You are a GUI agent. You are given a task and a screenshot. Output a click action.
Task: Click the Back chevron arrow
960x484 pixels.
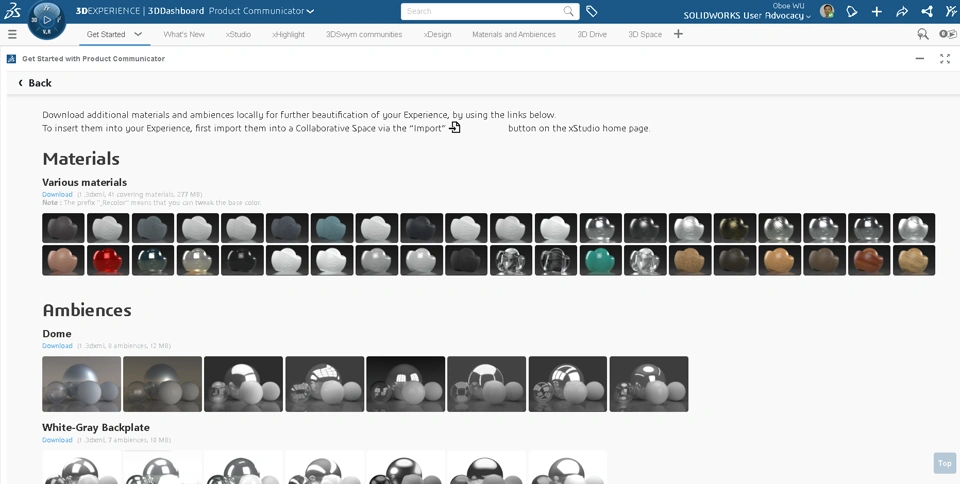coord(20,83)
